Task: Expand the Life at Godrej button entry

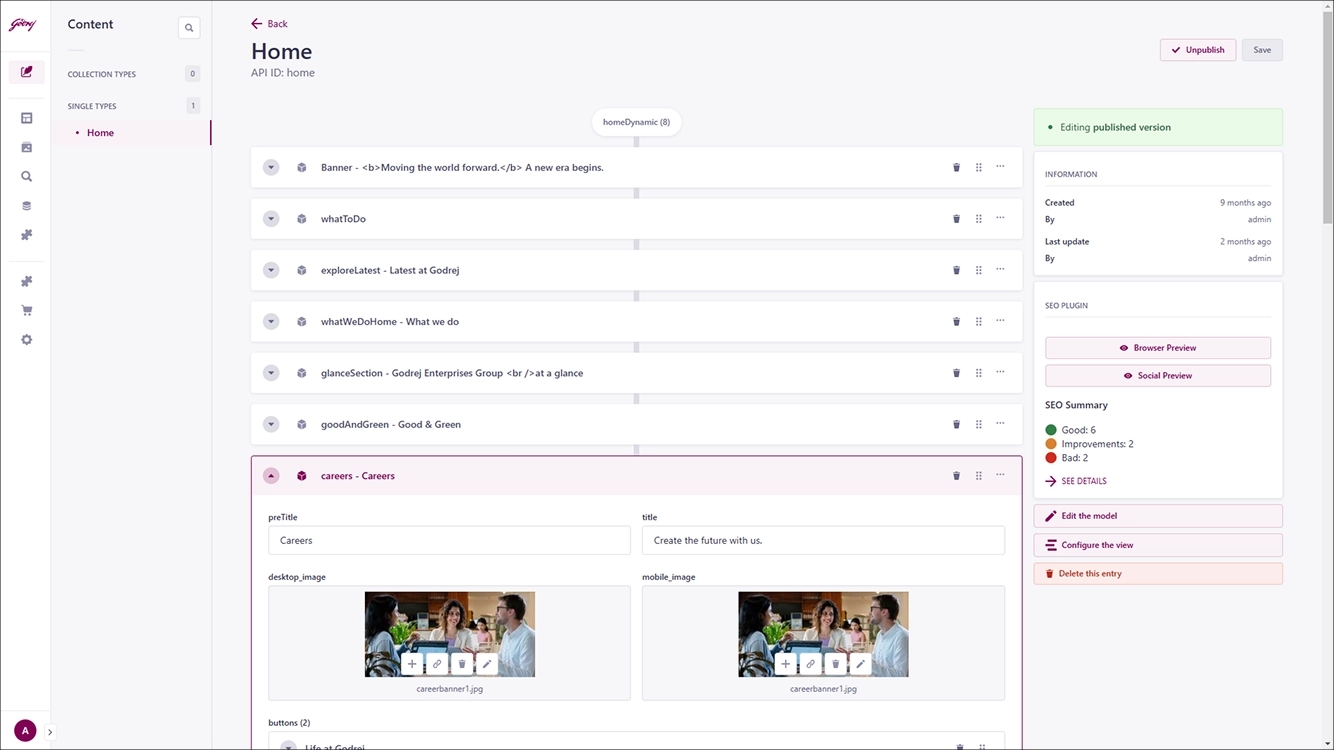Action: [289, 746]
